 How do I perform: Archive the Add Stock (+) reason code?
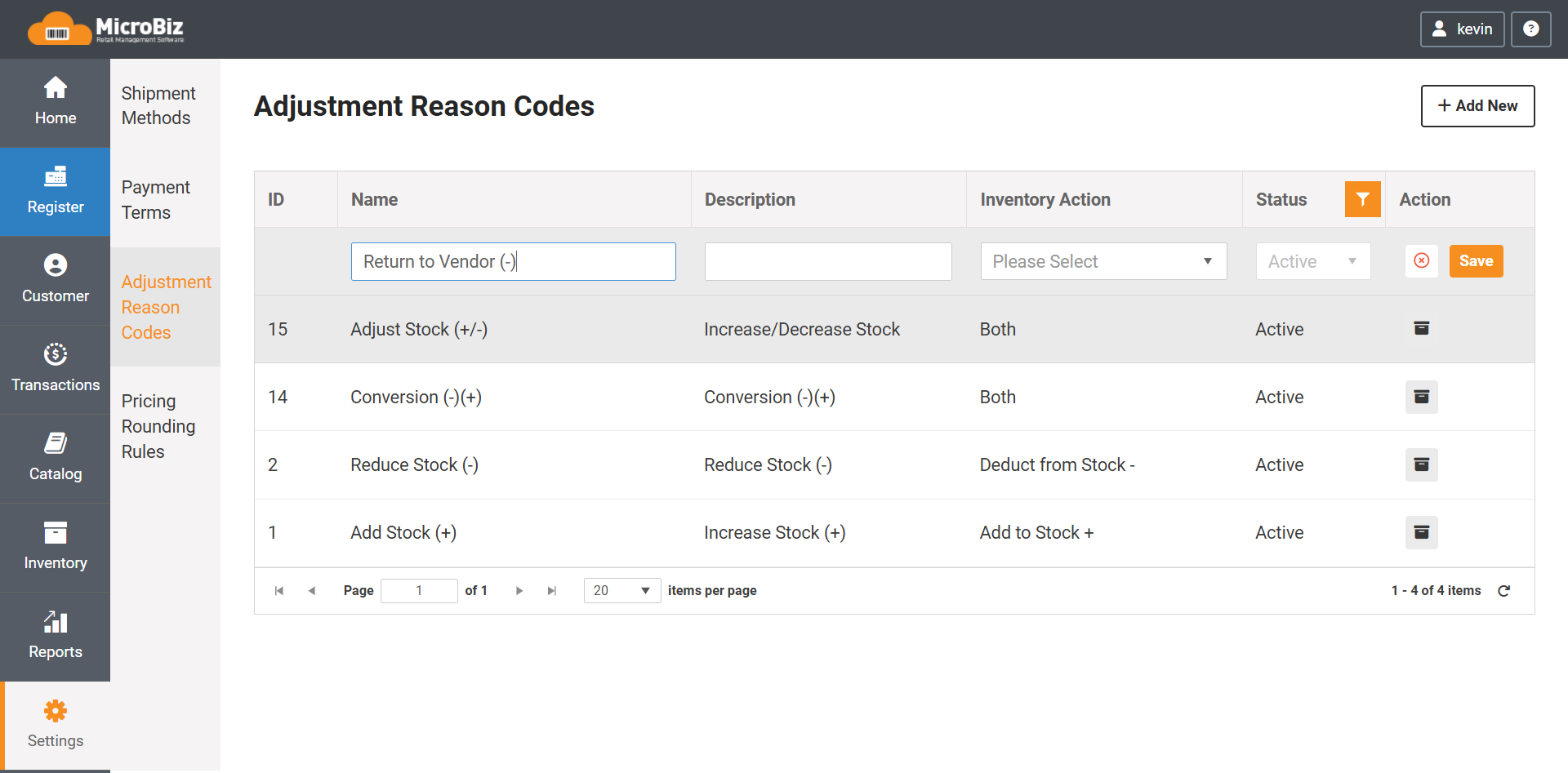pyautogui.click(x=1421, y=532)
